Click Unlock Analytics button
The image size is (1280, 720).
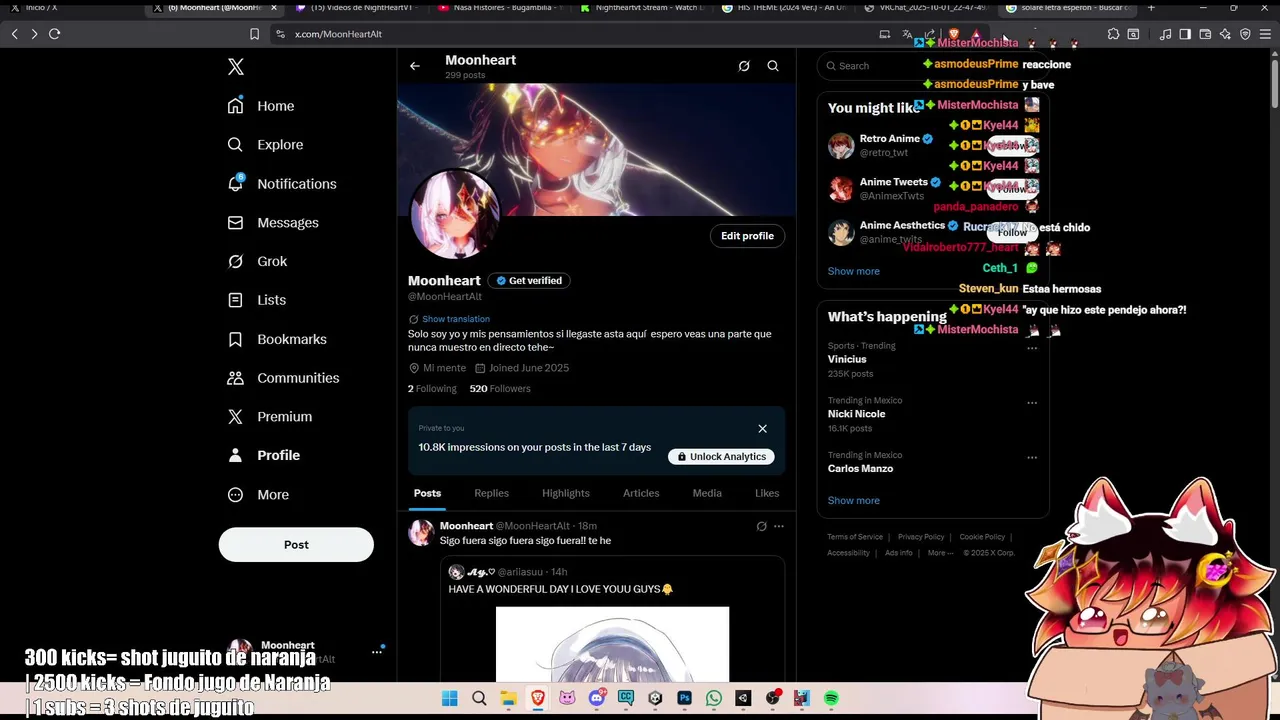(721, 457)
